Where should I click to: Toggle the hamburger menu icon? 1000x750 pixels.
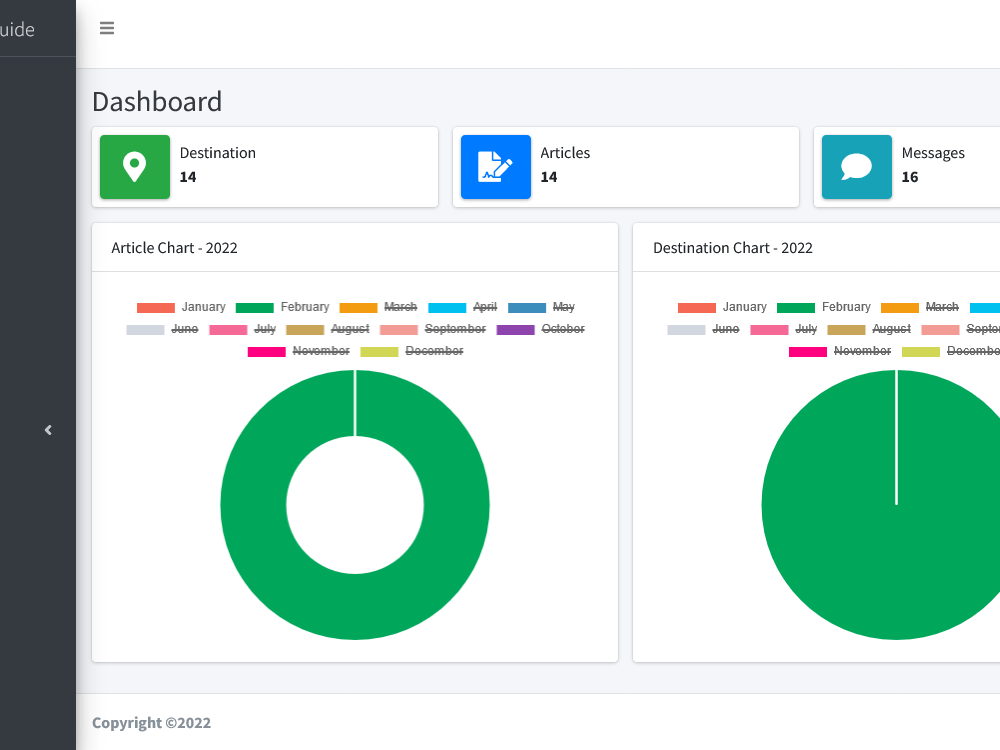coord(107,28)
